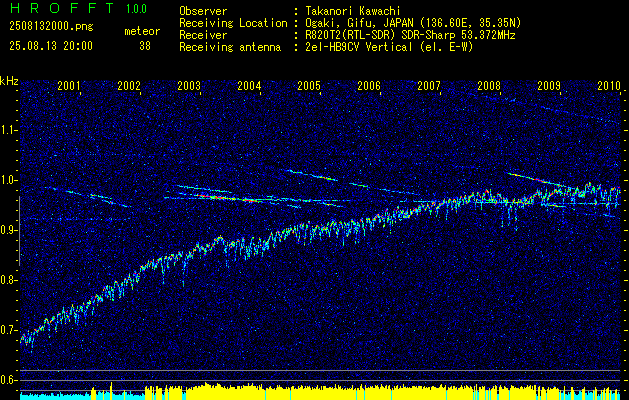Viewport: 629px width, 400px height.
Task: Click the meteor count 38
Action: (145, 46)
